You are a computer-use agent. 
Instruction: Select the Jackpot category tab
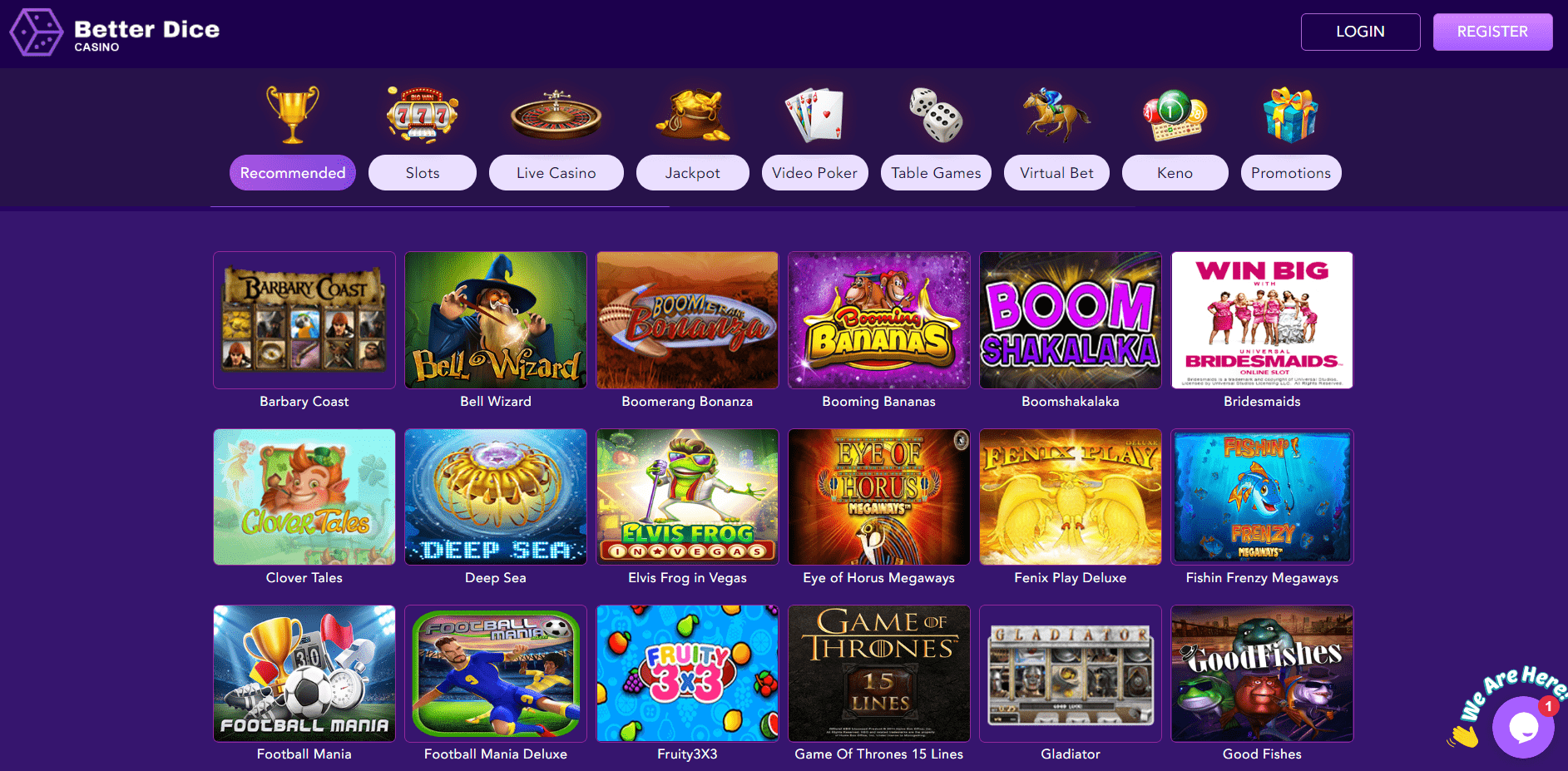pos(693,173)
